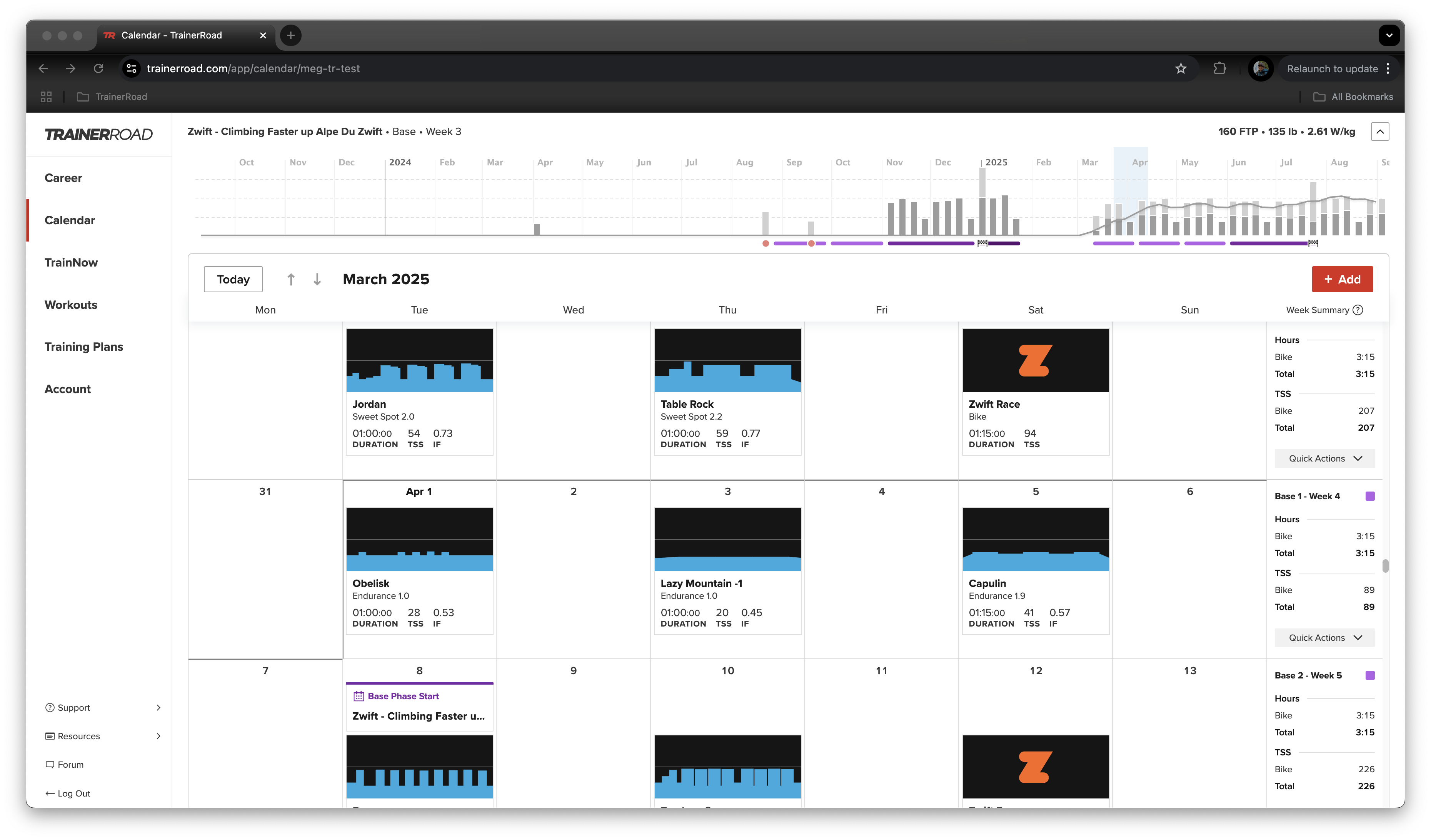Go to previous week with up arrow
Viewport: 1431px width, 840px height.
291,280
